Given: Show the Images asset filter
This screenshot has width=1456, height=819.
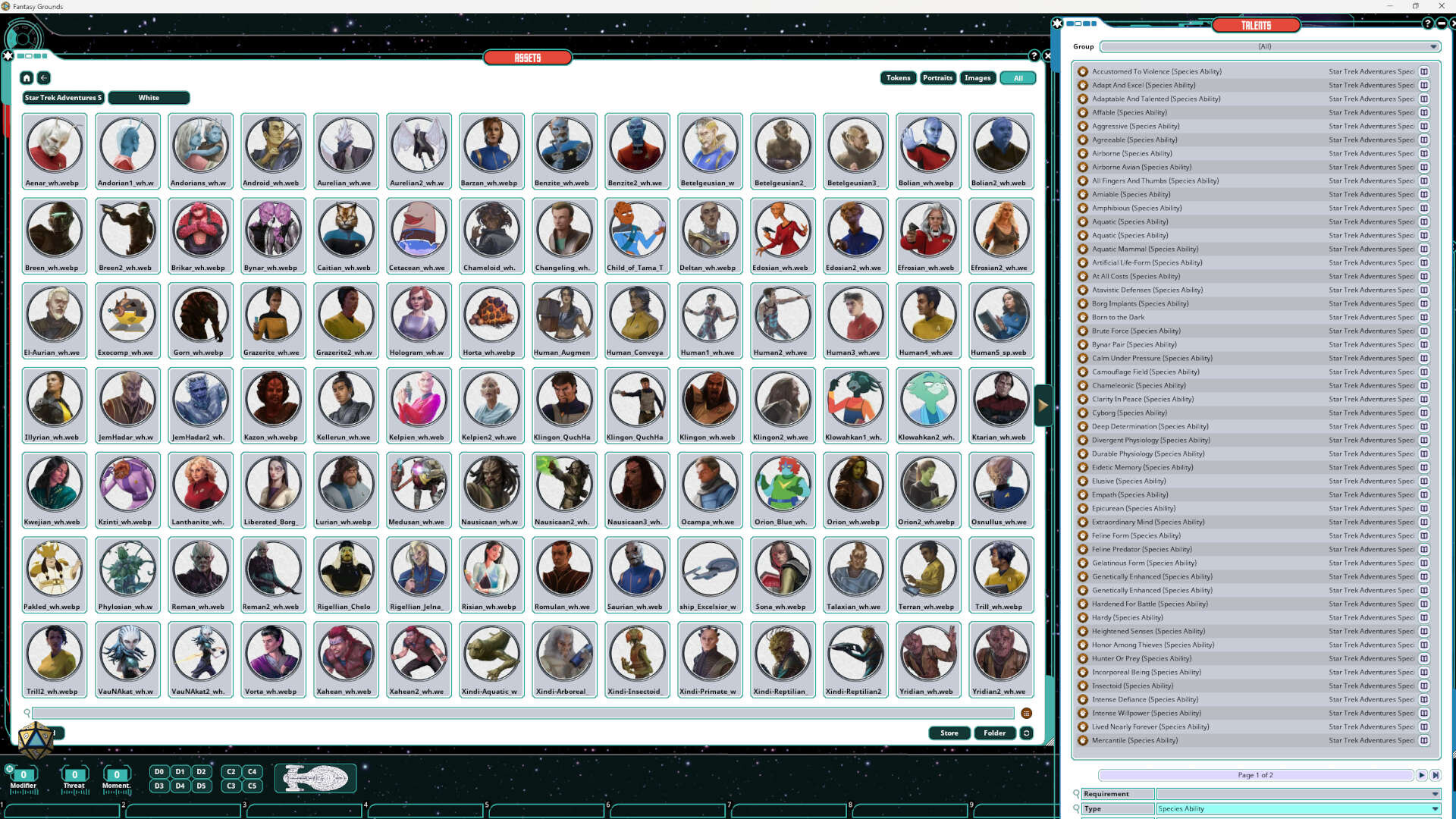Looking at the screenshot, I should click(x=977, y=78).
